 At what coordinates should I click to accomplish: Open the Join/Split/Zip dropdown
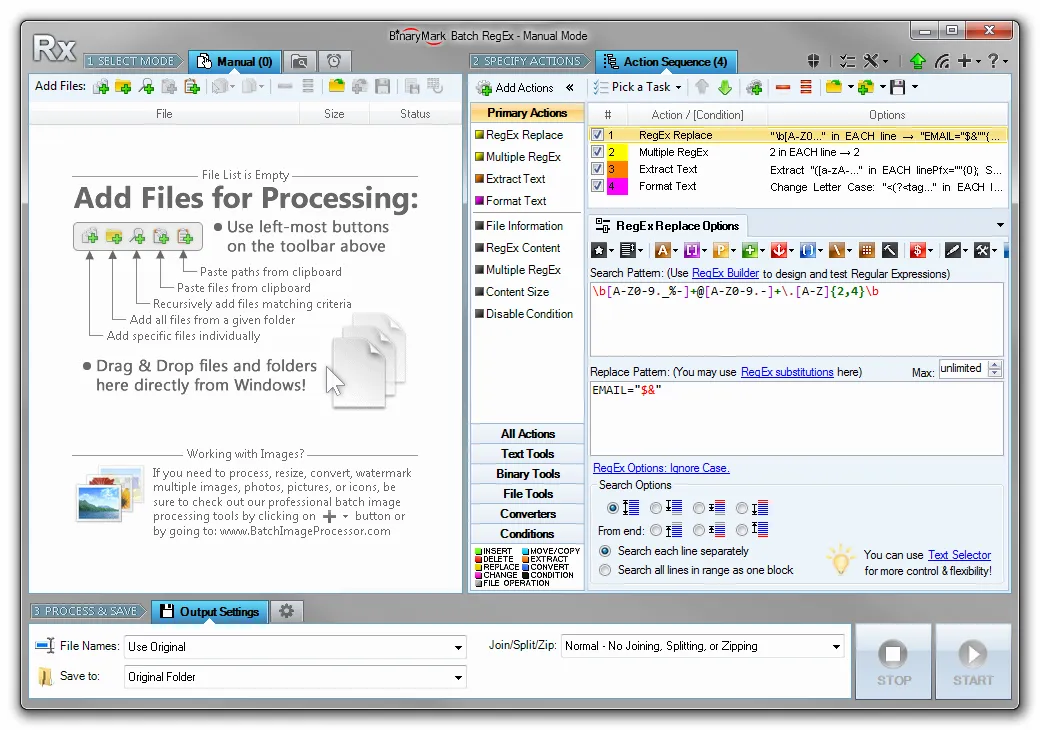click(836, 645)
